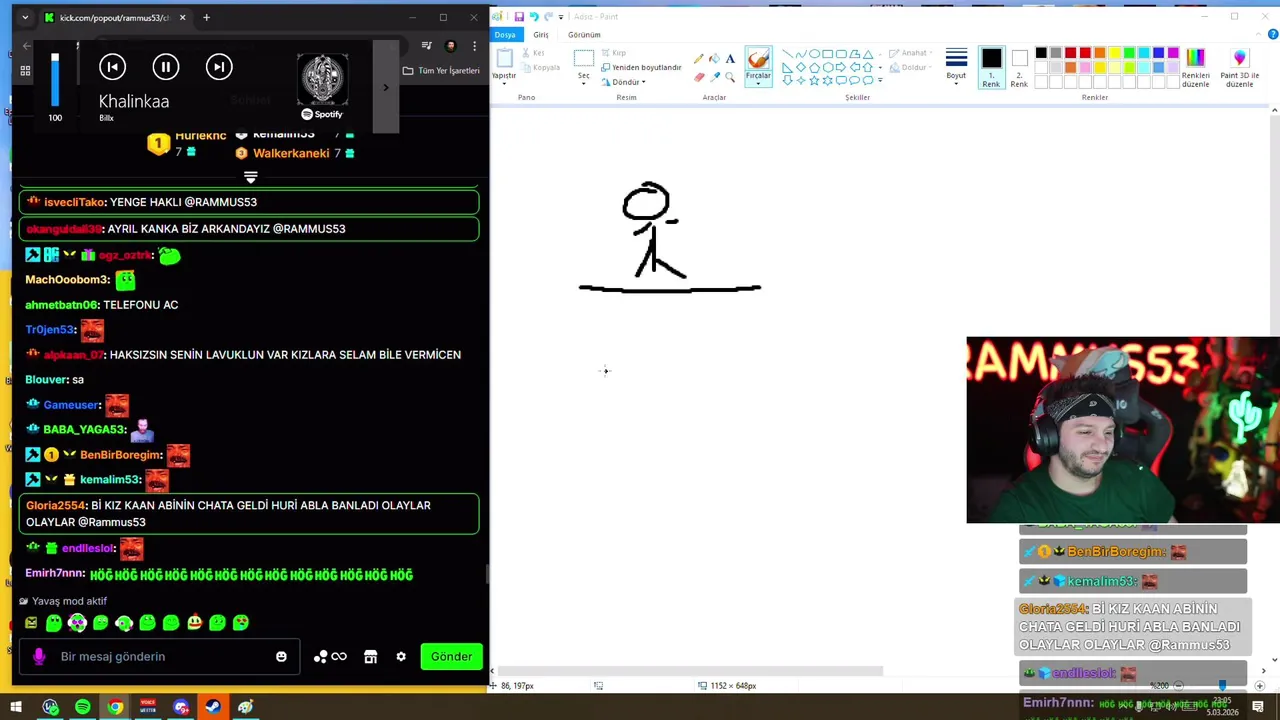Viewport: 1280px width, 720px height.
Task: Open the Yapıştır paste dropdown
Action: point(504,80)
